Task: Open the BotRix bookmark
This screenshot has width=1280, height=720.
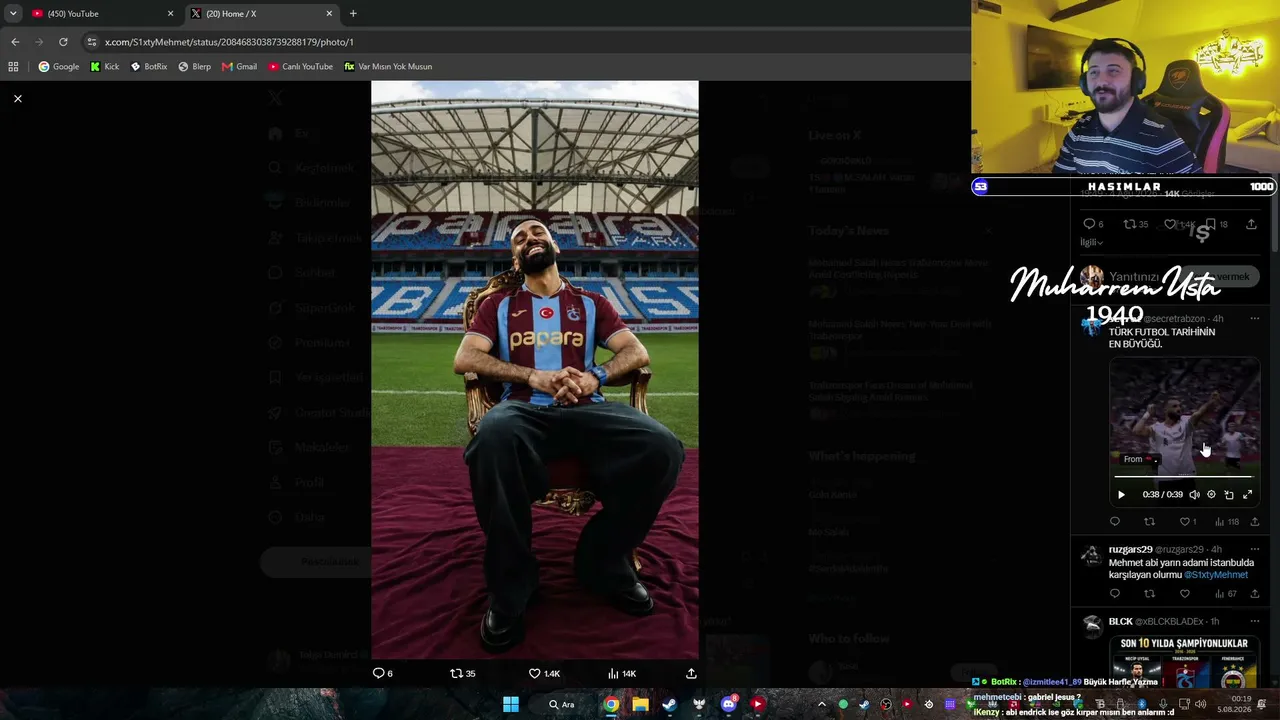Action: [x=149, y=66]
